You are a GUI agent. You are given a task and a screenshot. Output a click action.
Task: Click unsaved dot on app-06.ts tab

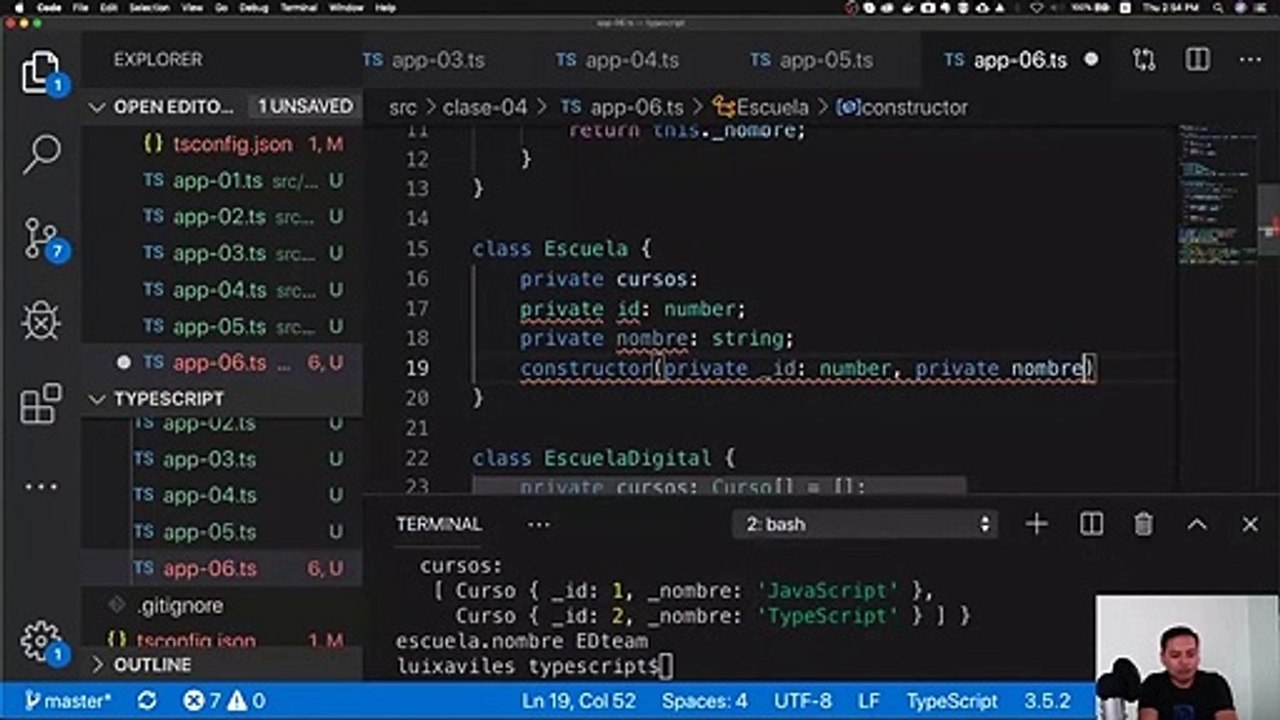pyautogui.click(x=1091, y=59)
